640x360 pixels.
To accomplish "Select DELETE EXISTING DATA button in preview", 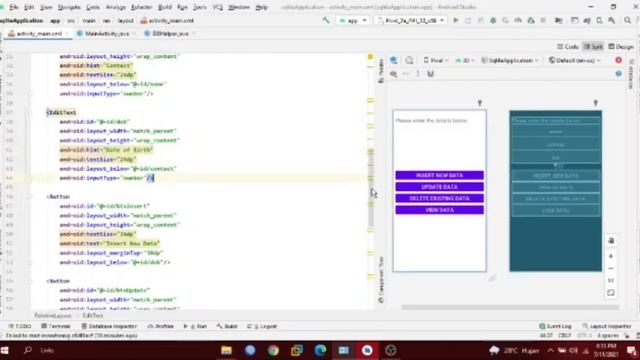I will point(440,198).
